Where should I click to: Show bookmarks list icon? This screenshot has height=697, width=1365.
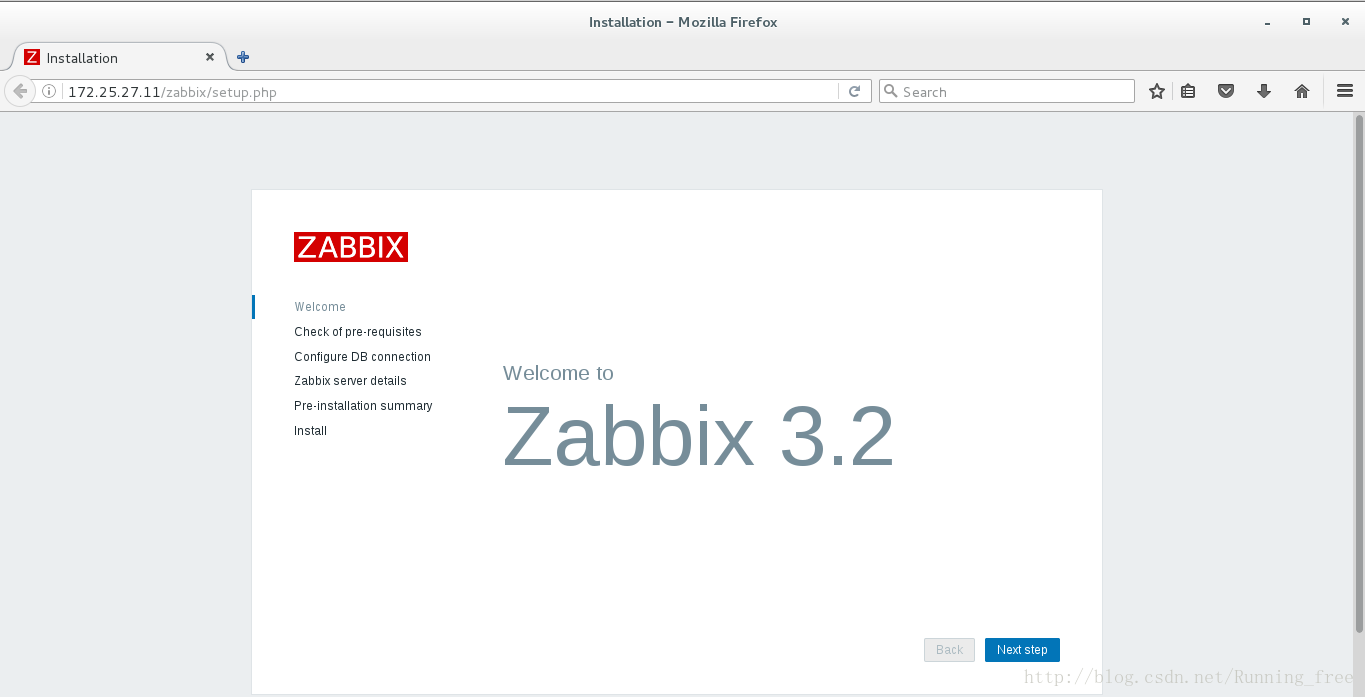click(1188, 91)
